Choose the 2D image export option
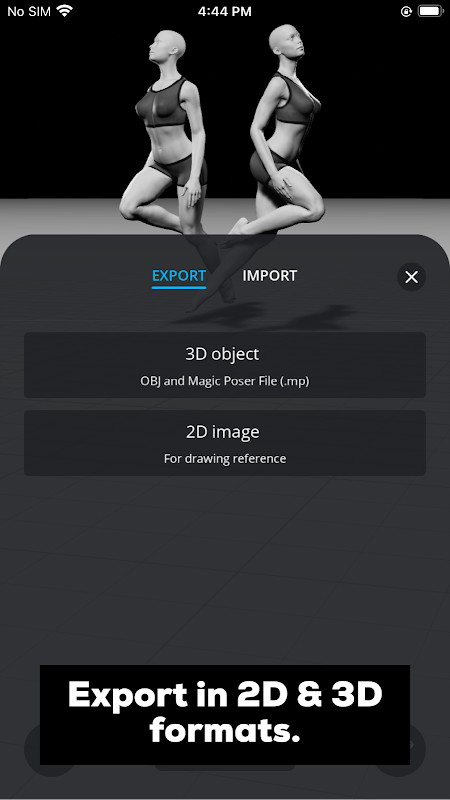Screen dimensions: 450x800 [x=225, y=443]
